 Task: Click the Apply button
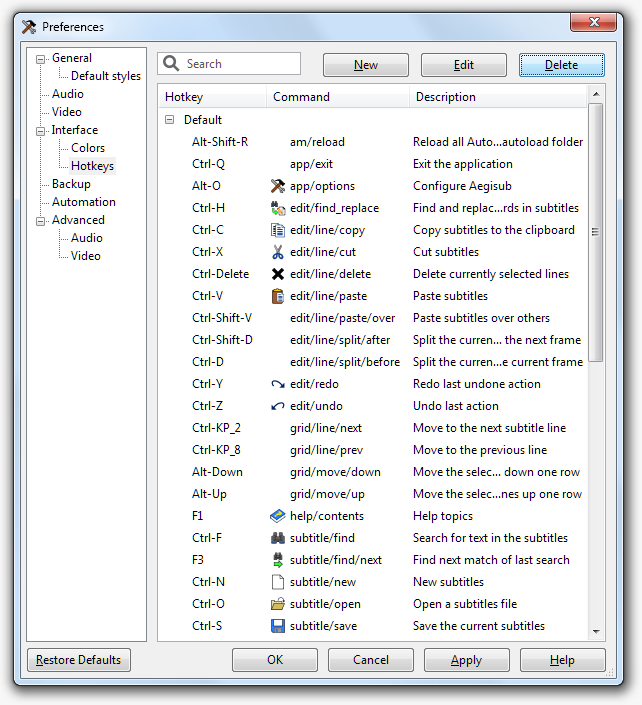click(467, 660)
